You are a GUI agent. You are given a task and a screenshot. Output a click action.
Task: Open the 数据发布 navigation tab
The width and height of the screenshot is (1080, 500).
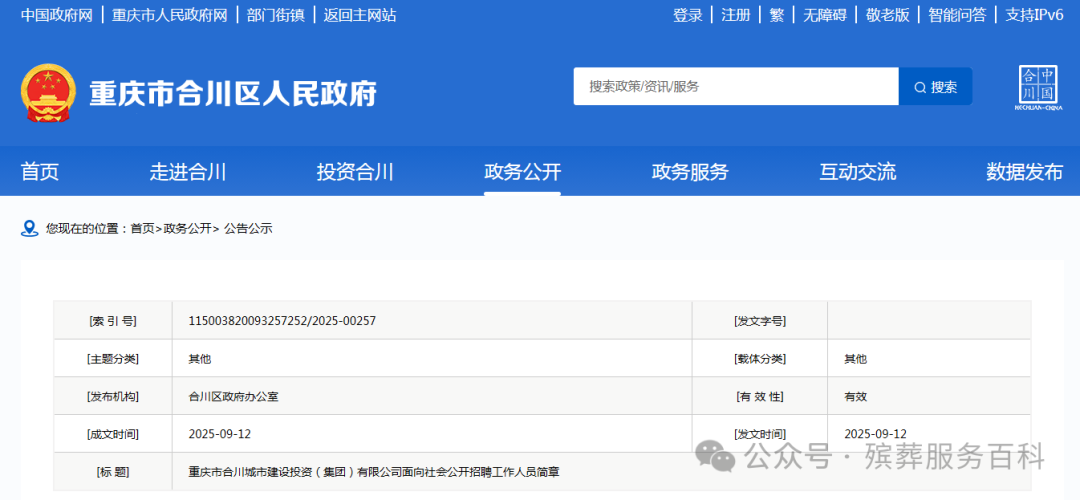tap(1024, 172)
